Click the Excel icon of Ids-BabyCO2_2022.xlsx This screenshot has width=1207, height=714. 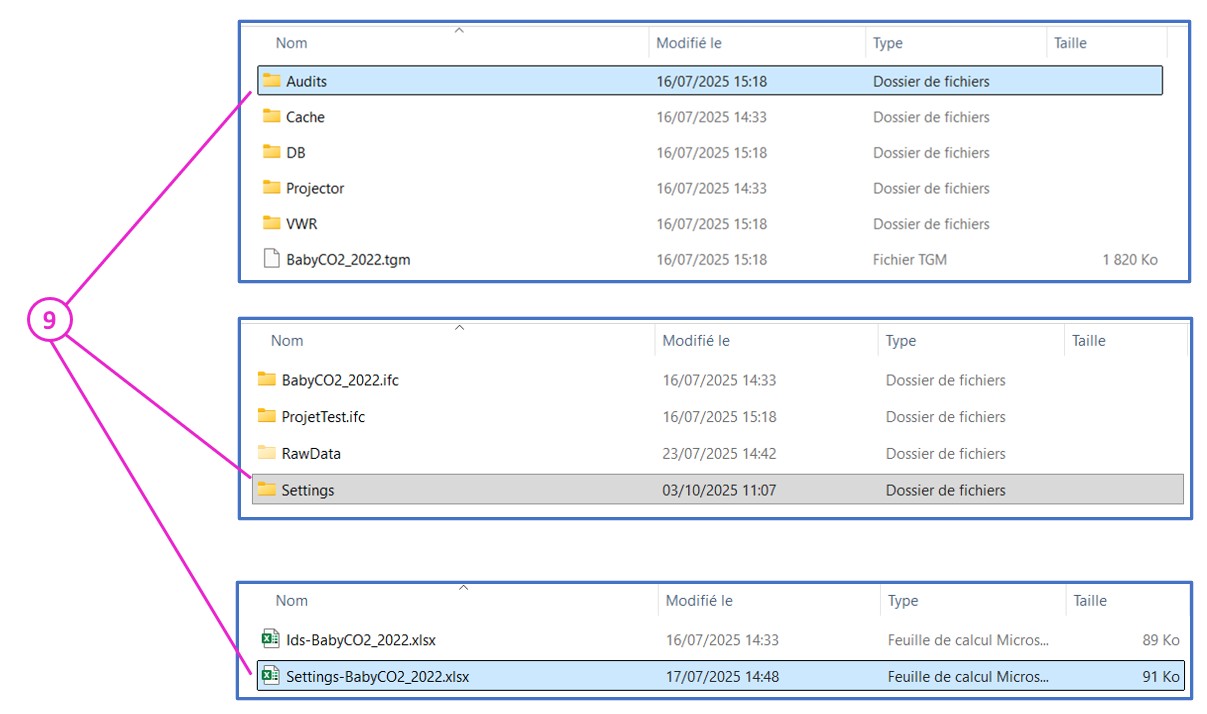click(x=270, y=639)
